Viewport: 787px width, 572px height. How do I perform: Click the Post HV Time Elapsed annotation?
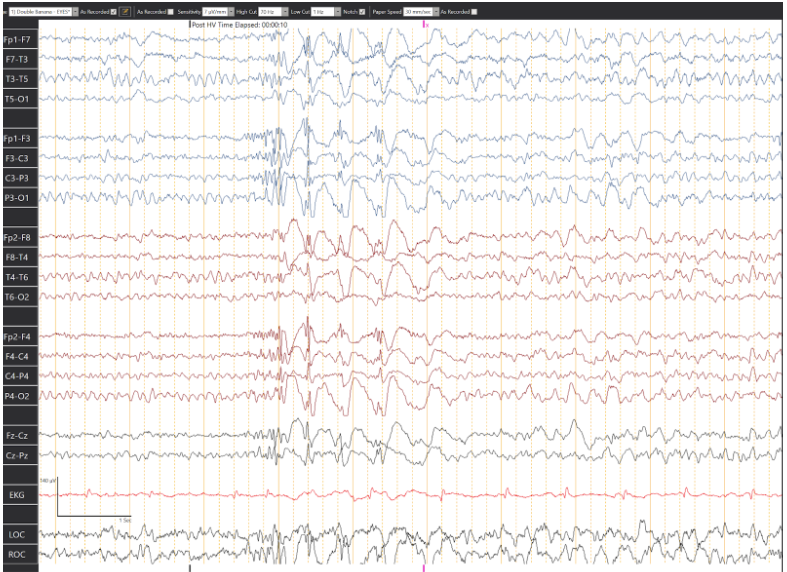point(239,25)
